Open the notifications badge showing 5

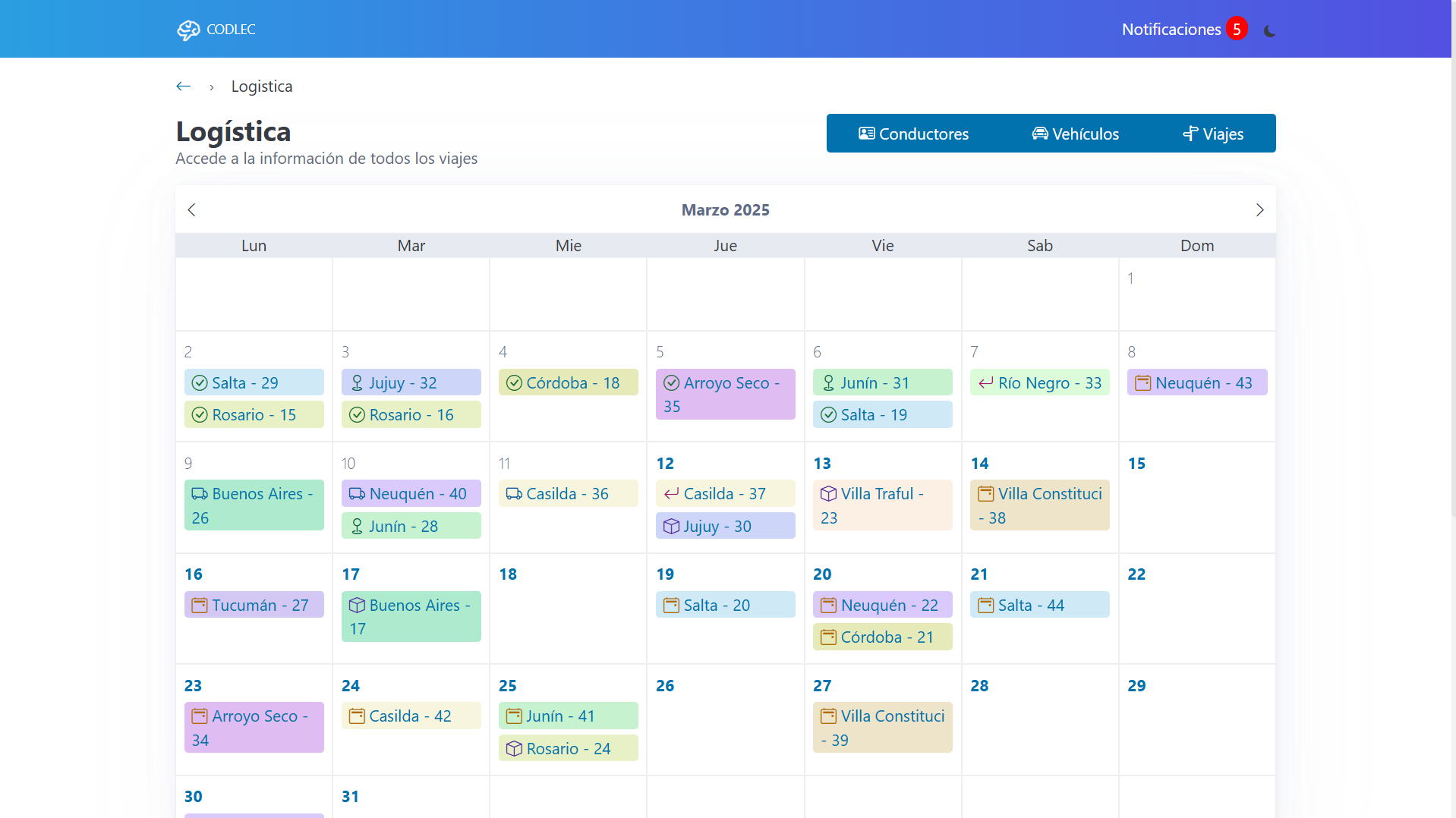coord(1236,29)
